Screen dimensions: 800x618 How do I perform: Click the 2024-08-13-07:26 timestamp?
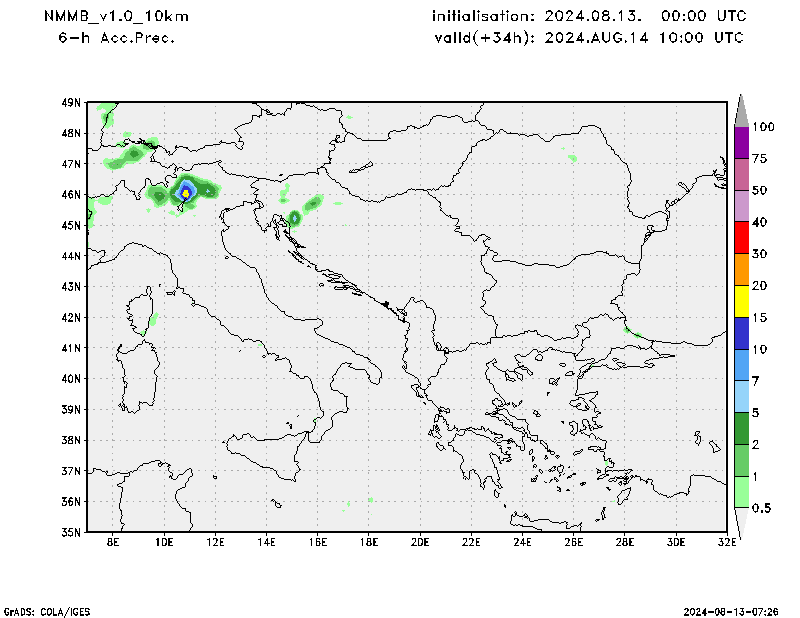(x=734, y=610)
